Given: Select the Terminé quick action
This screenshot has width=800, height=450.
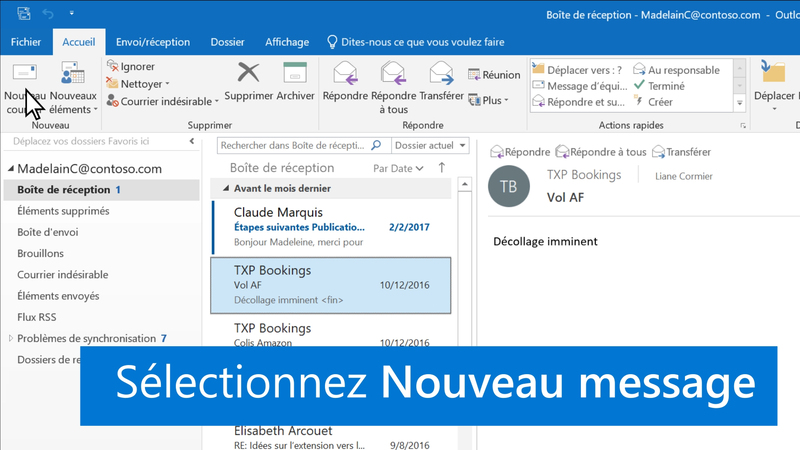Looking at the screenshot, I should coord(665,86).
